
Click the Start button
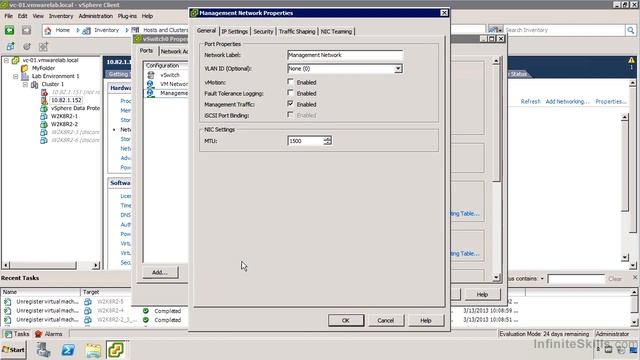click(x=13, y=350)
